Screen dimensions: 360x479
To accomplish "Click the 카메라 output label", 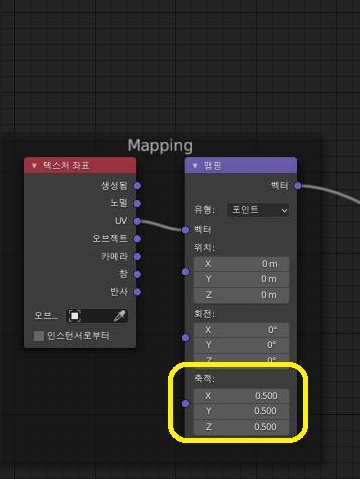I will click(114, 256).
